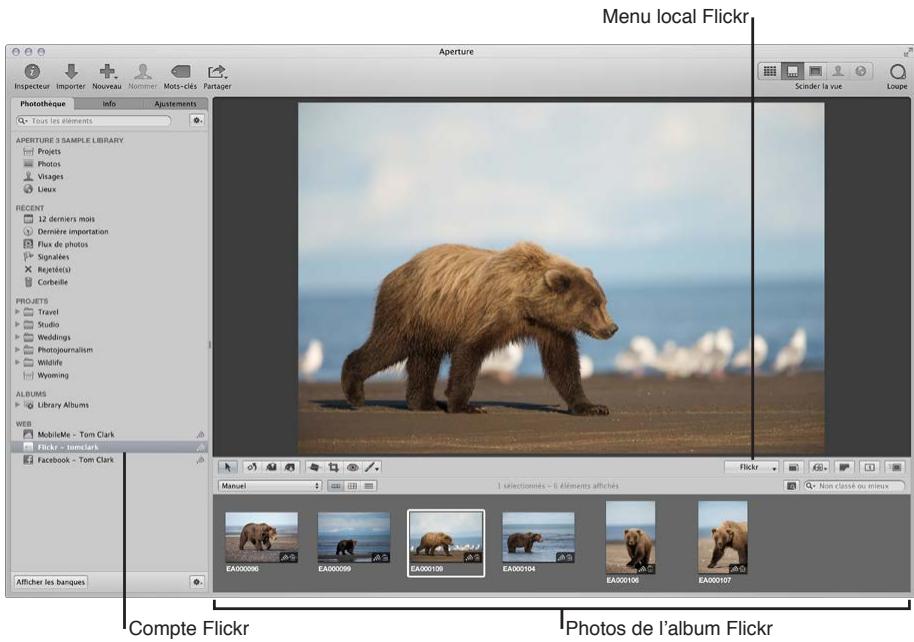The width and height of the screenshot is (914, 642).
Task: Expand the Wildlife project folder
Action: [17, 362]
